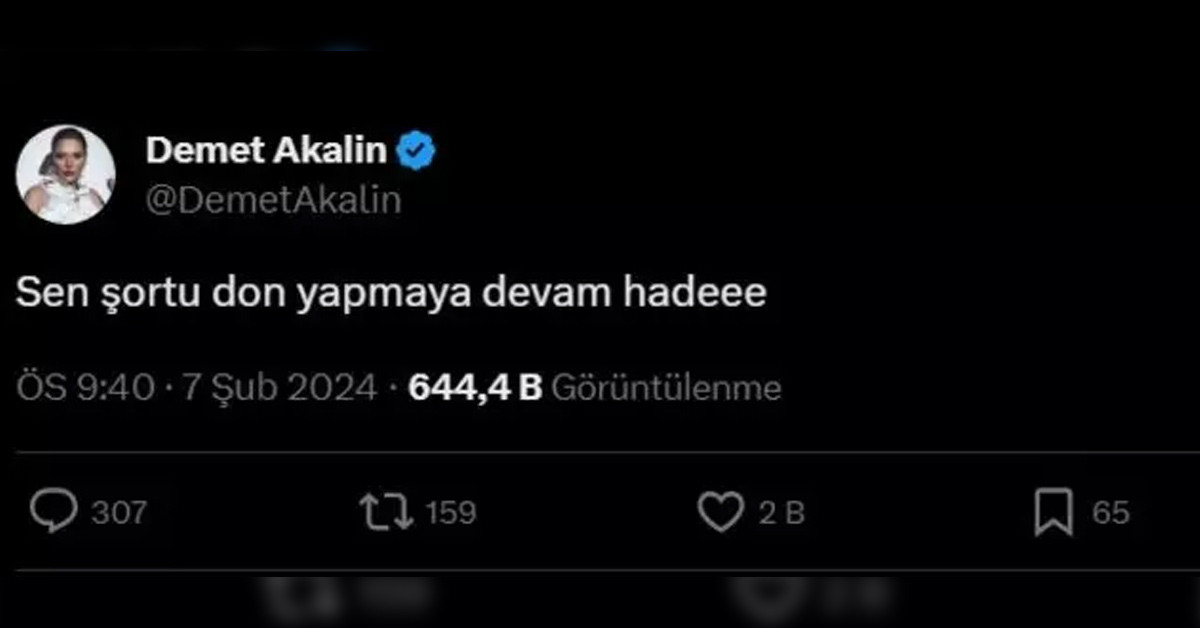The height and width of the screenshot is (628, 1200).
Task: Click the 2 B likes count
Action: pos(782,513)
